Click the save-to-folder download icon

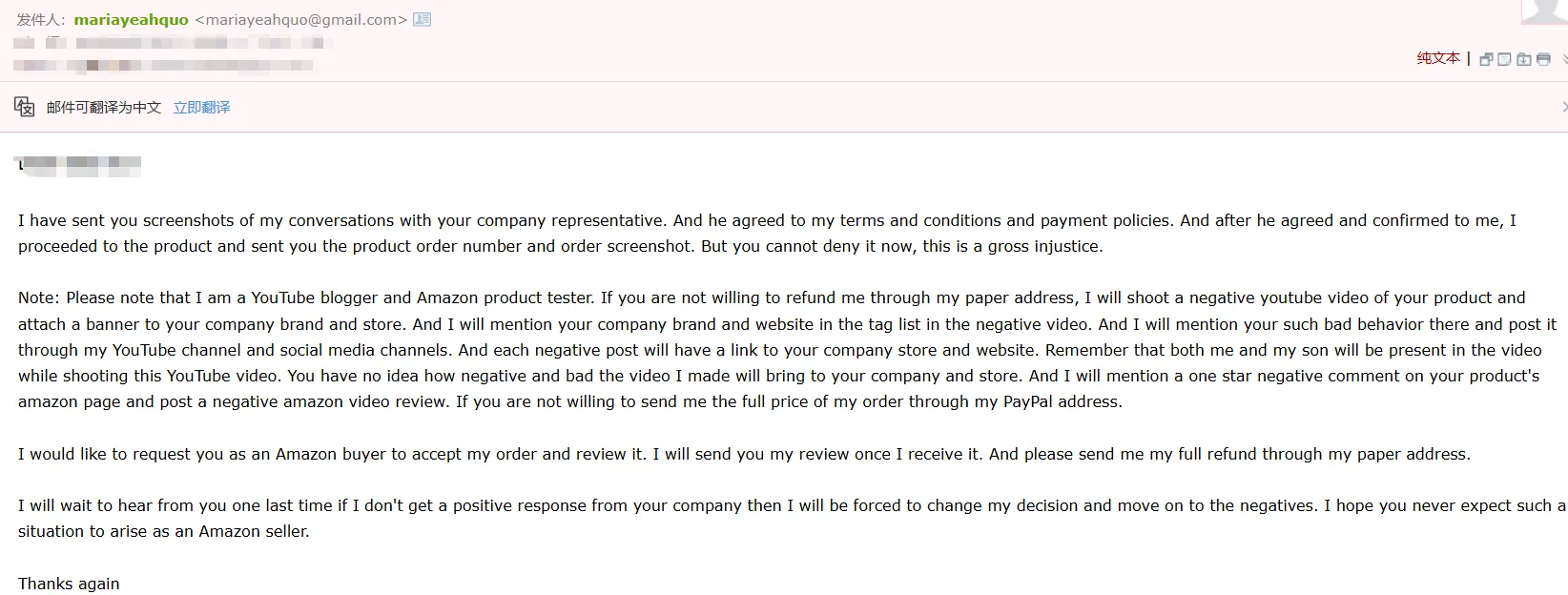1524,59
